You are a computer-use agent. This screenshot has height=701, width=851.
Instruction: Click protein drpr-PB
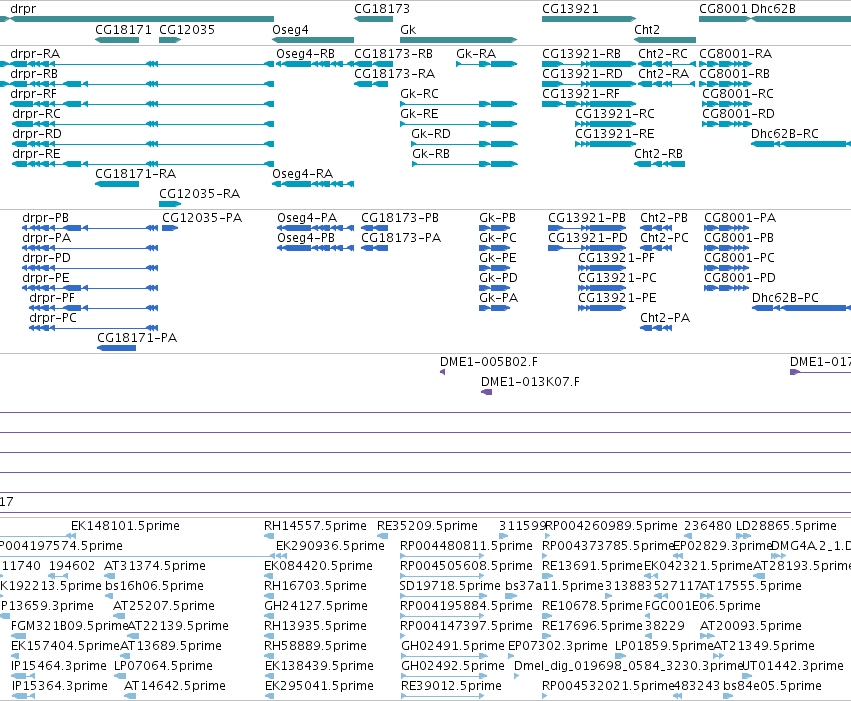click(x=46, y=219)
